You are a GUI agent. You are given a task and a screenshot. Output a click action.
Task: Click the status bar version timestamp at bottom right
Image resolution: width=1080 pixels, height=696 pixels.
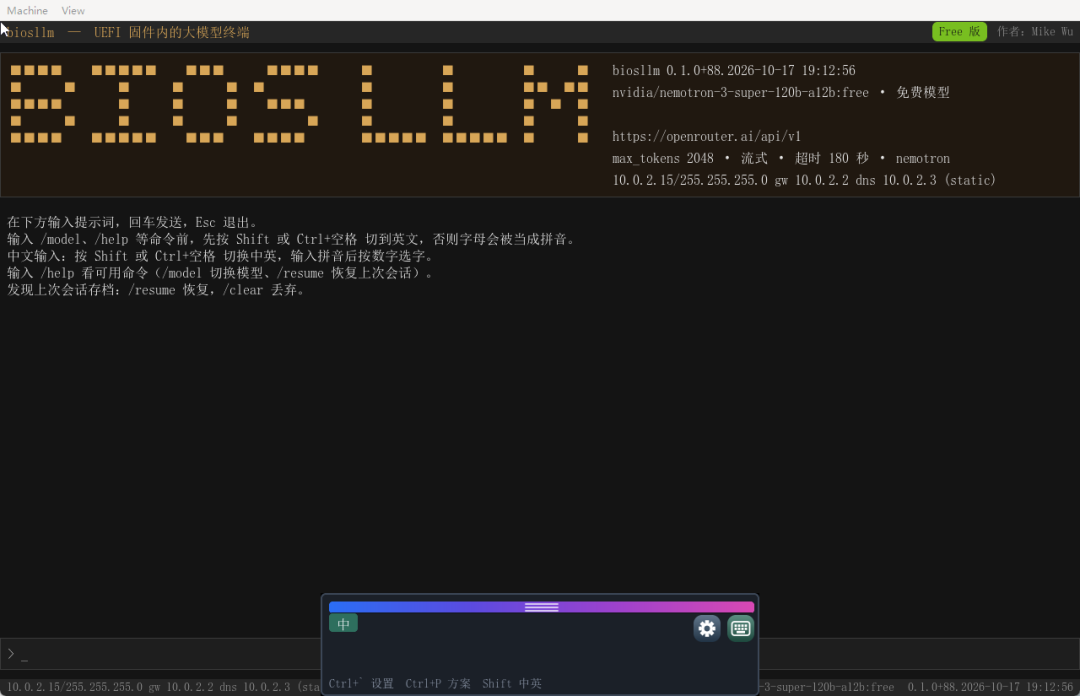[x=990, y=687]
